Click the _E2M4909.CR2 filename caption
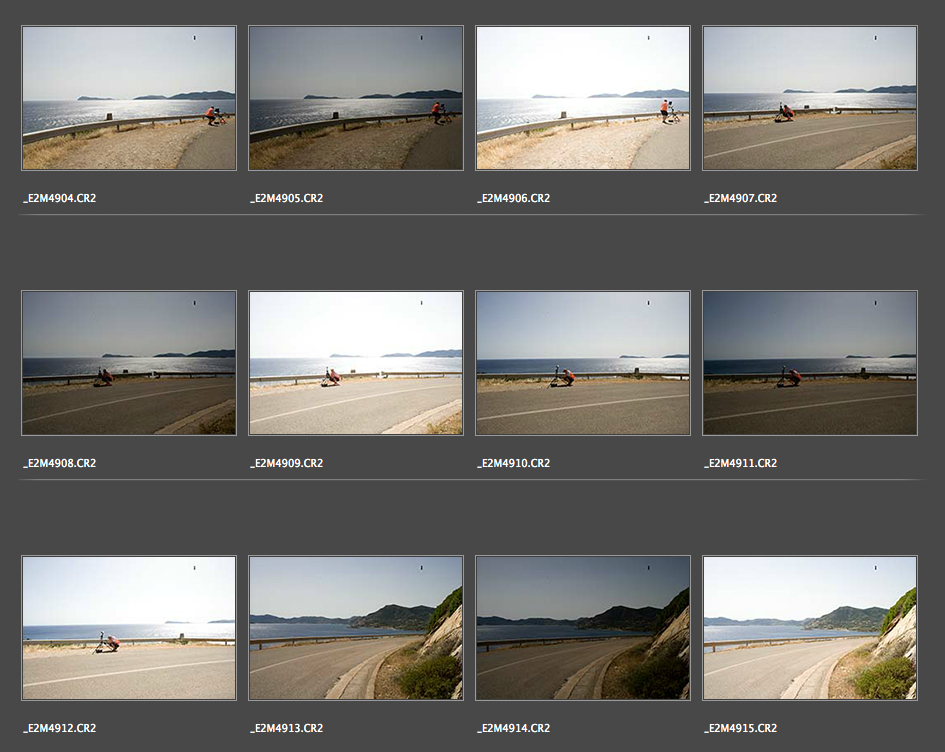 [x=287, y=463]
